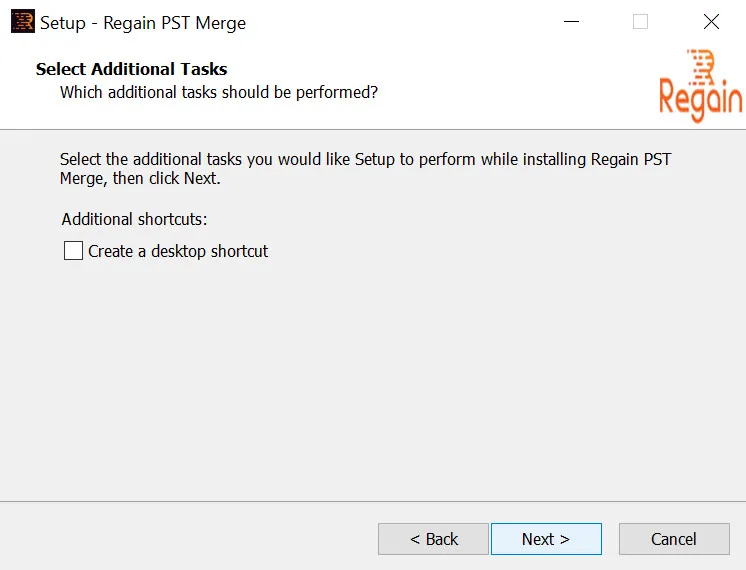746x570 pixels.
Task: Go to previous step with Back
Action: (433, 539)
